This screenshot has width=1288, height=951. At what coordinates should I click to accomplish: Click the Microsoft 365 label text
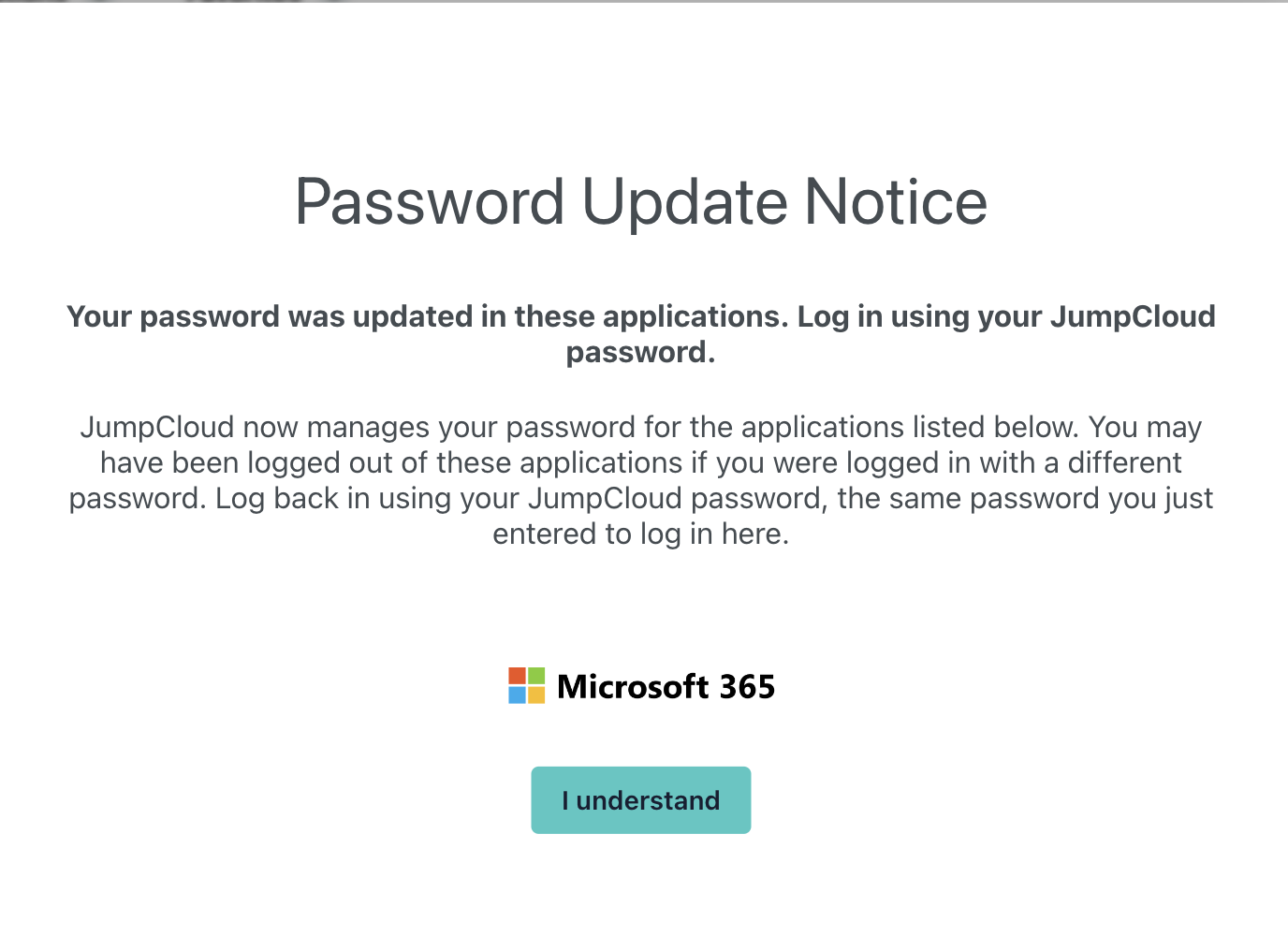[666, 686]
